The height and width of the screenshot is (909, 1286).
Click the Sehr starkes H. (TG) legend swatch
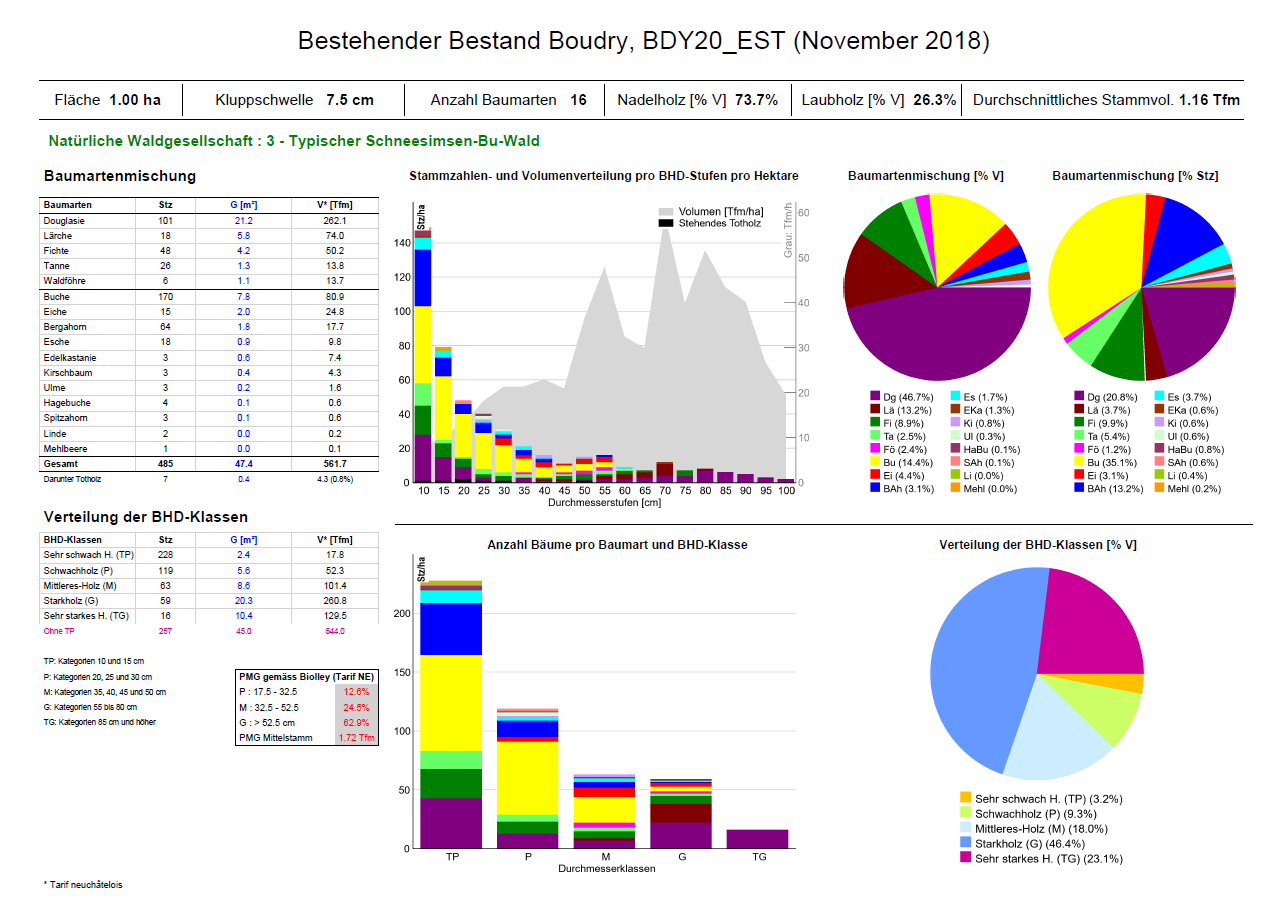click(x=965, y=858)
